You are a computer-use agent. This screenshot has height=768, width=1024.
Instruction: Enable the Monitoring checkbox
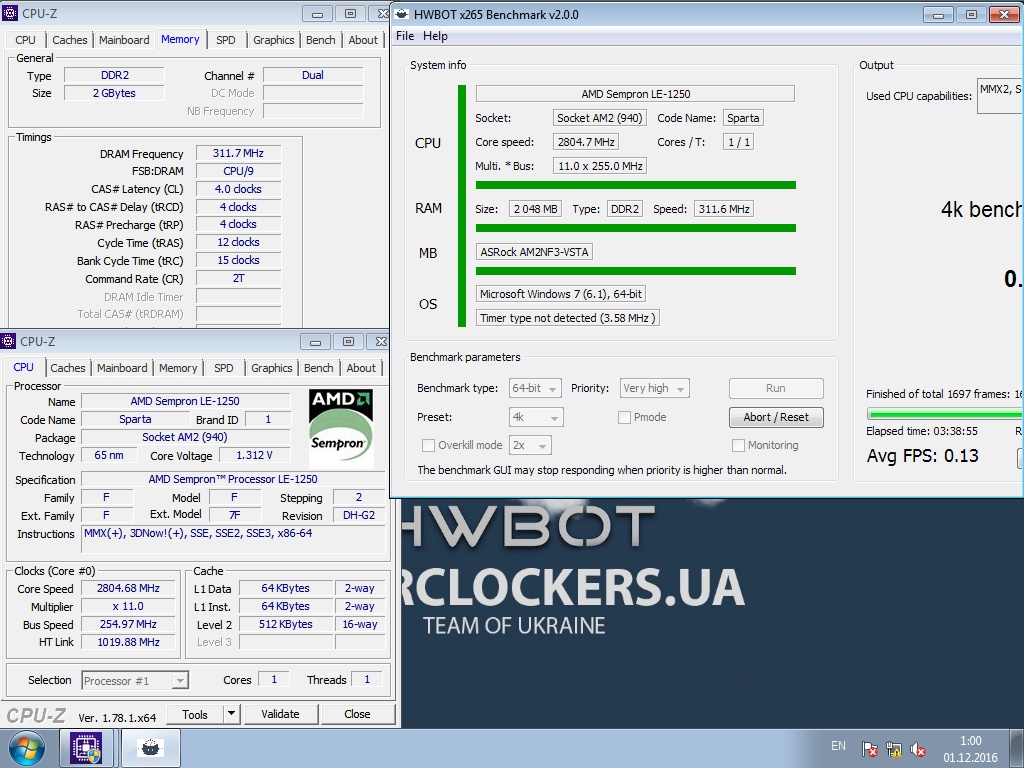tap(739, 445)
